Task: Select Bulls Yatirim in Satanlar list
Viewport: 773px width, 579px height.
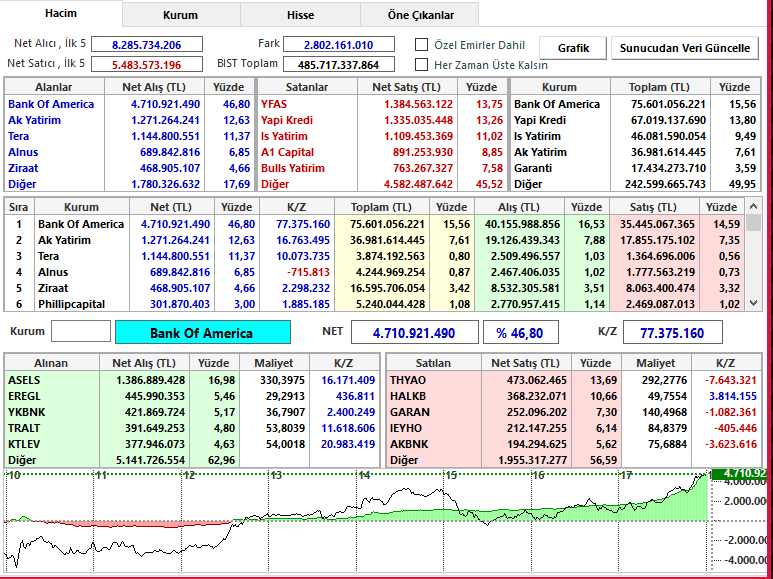Action: 293,168
